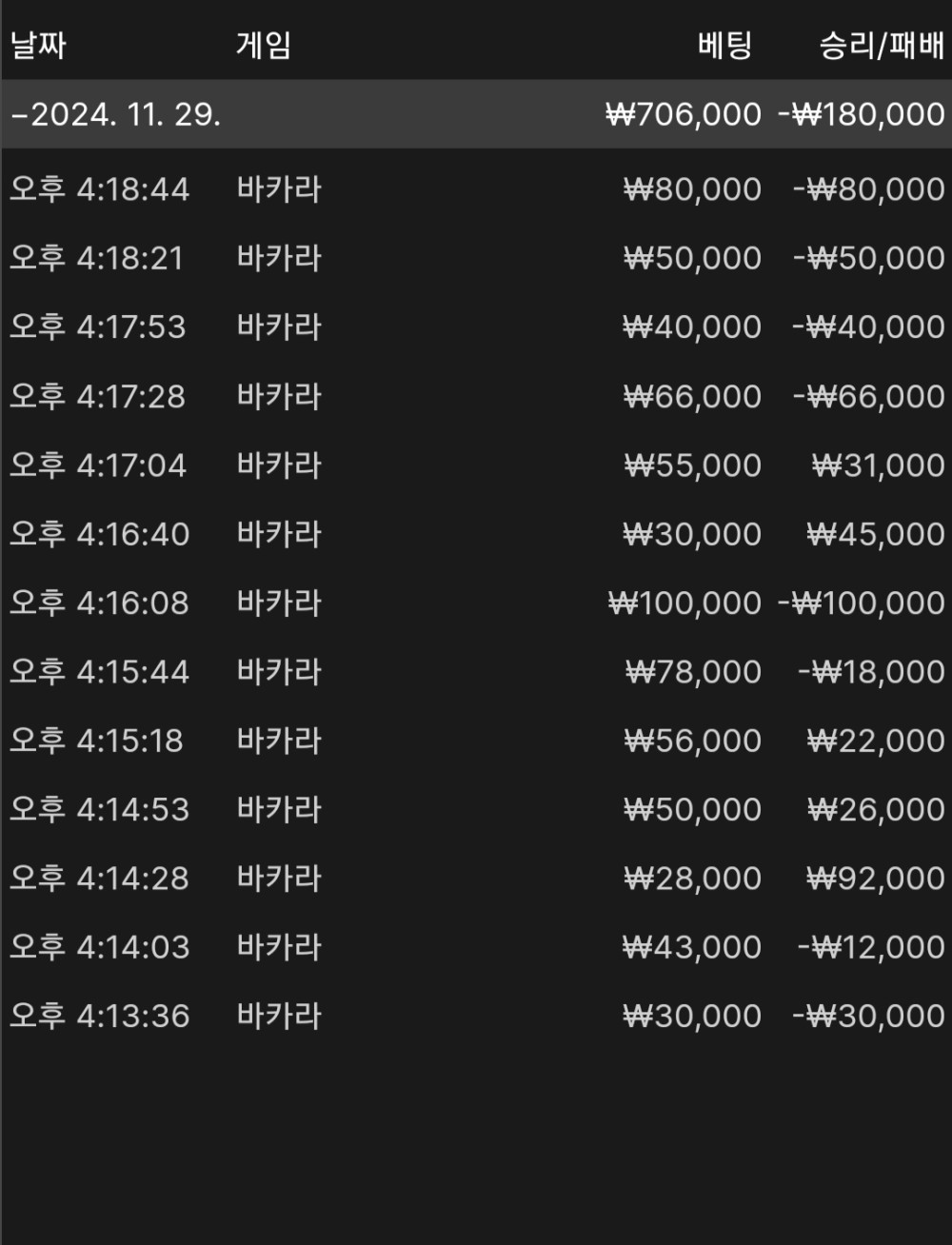Click the ₩66,000 bet at 4:17:28
The image size is (952, 1245).
(692, 396)
